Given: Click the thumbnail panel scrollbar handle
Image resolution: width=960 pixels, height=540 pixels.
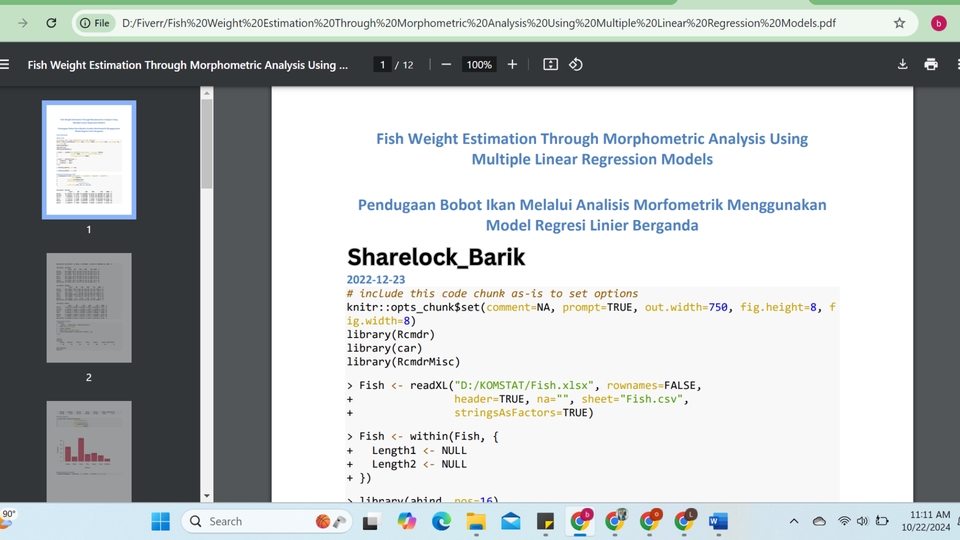Looking at the screenshot, I should [x=207, y=144].
